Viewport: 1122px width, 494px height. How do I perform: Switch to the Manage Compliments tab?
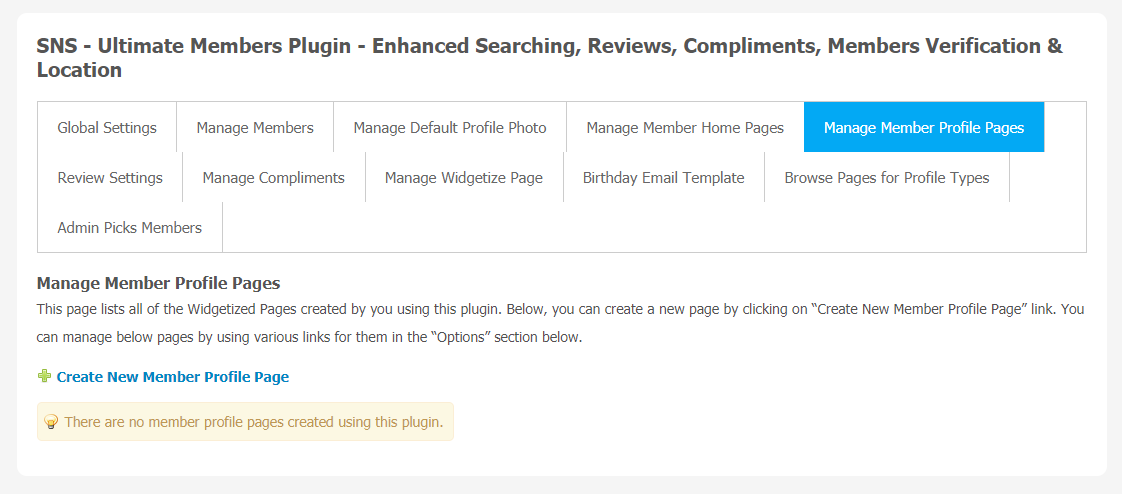[x=274, y=178]
